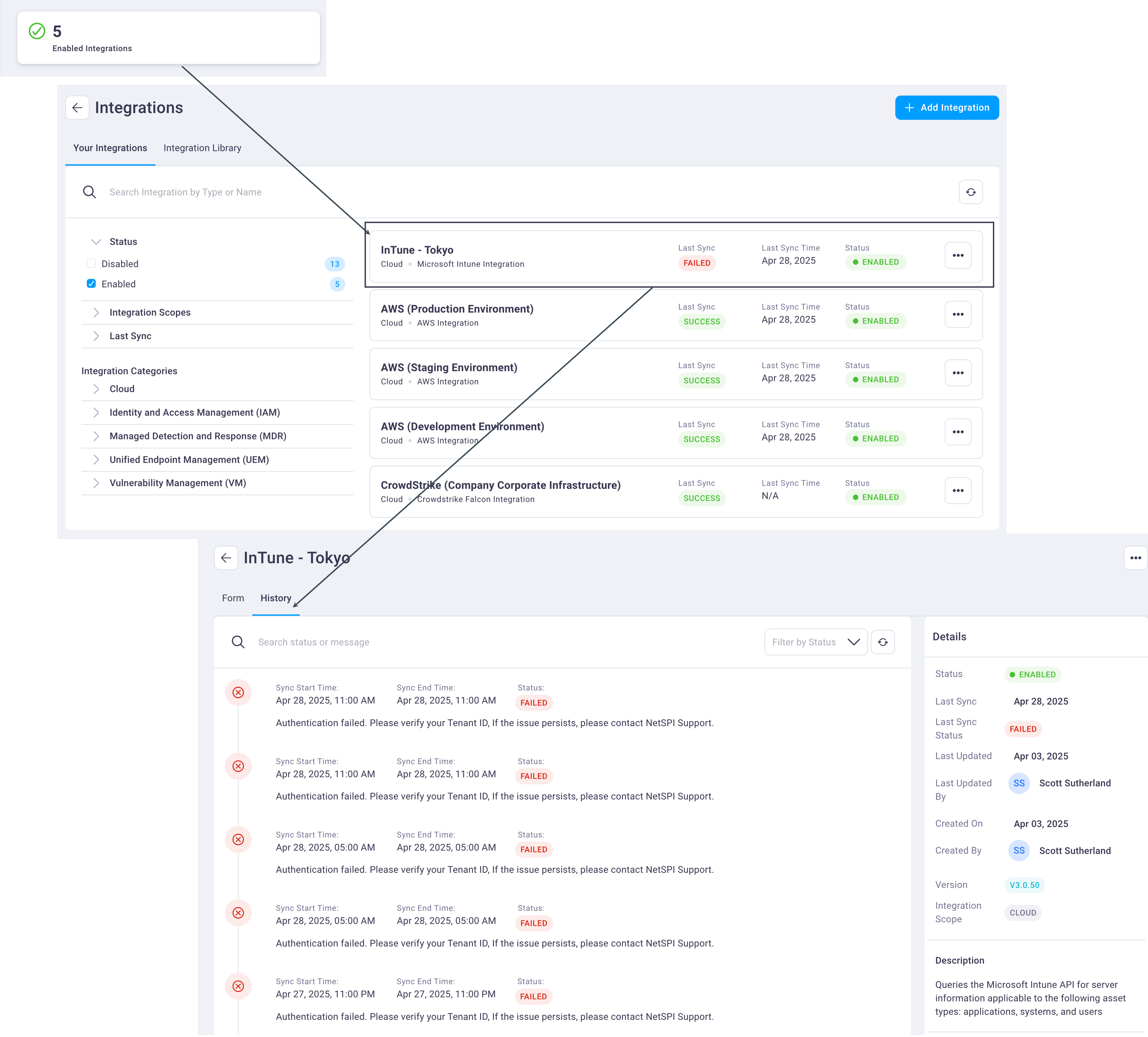Open more options for CrowdStrike integration

(x=958, y=490)
